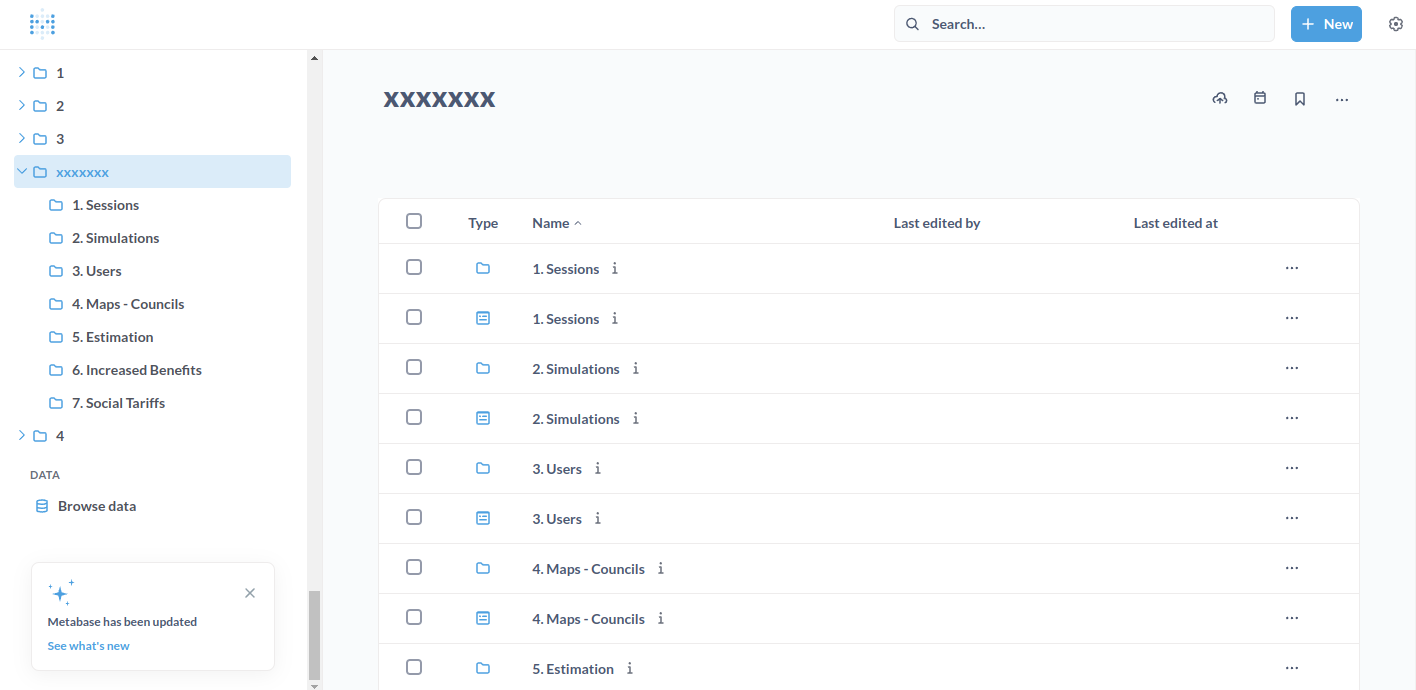This screenshot has width=1416, height=690.
Task: Collapse the xxxxxxx collection in the sidebar
Action: click(21, 171)
